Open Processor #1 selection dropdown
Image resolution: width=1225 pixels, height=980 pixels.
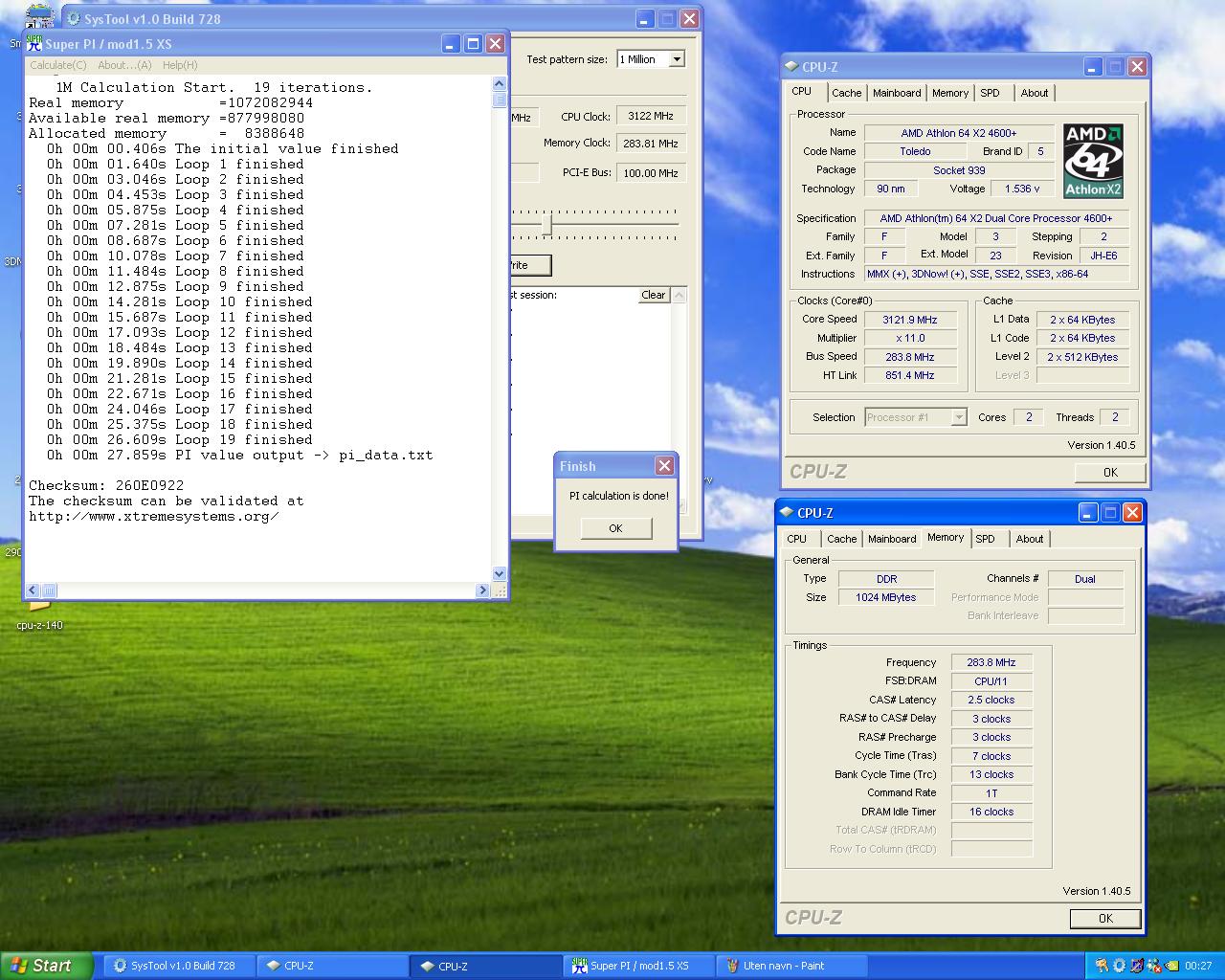(x=958, y=417)
